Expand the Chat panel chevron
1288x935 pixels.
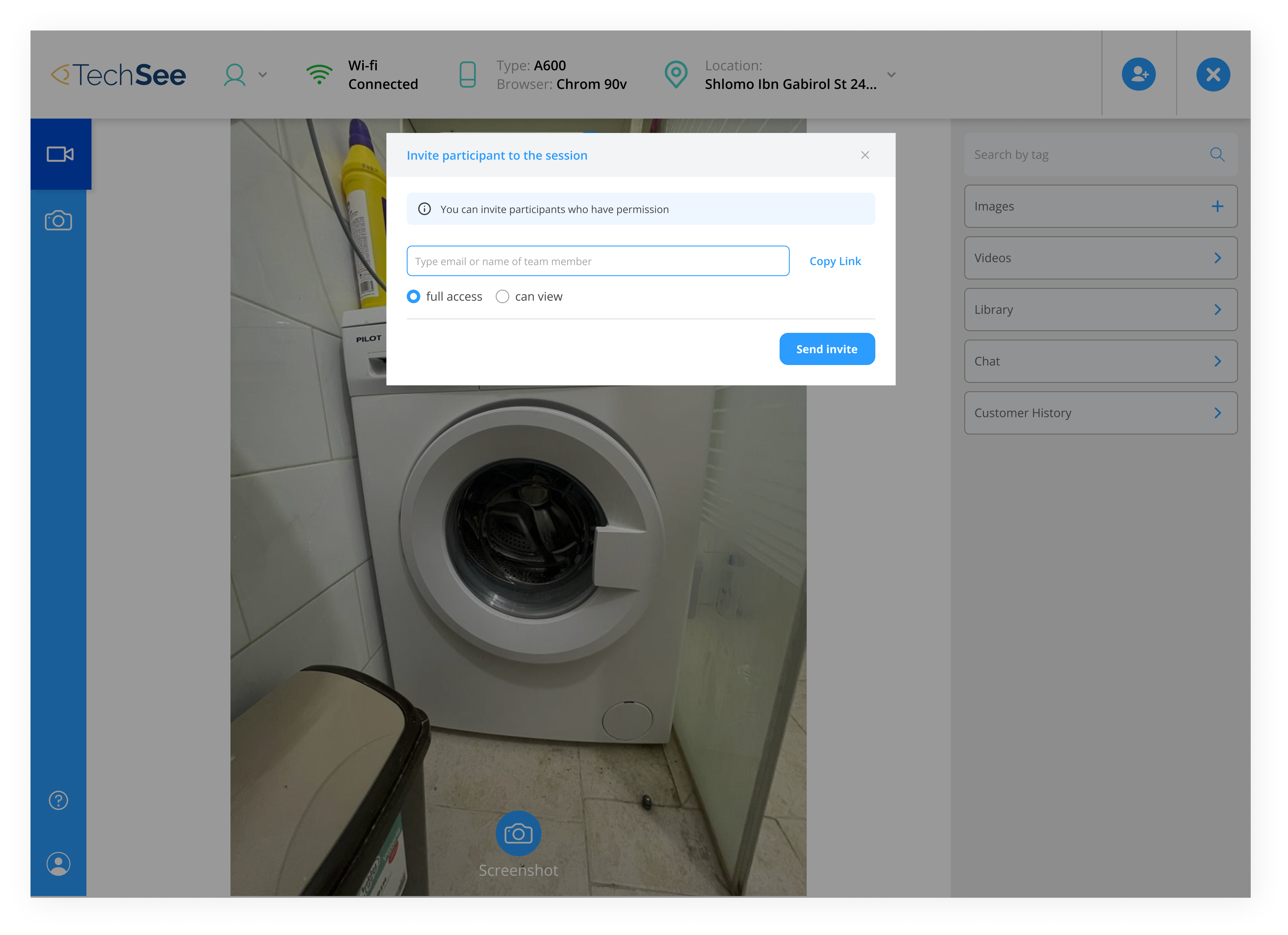[1218, 362]
